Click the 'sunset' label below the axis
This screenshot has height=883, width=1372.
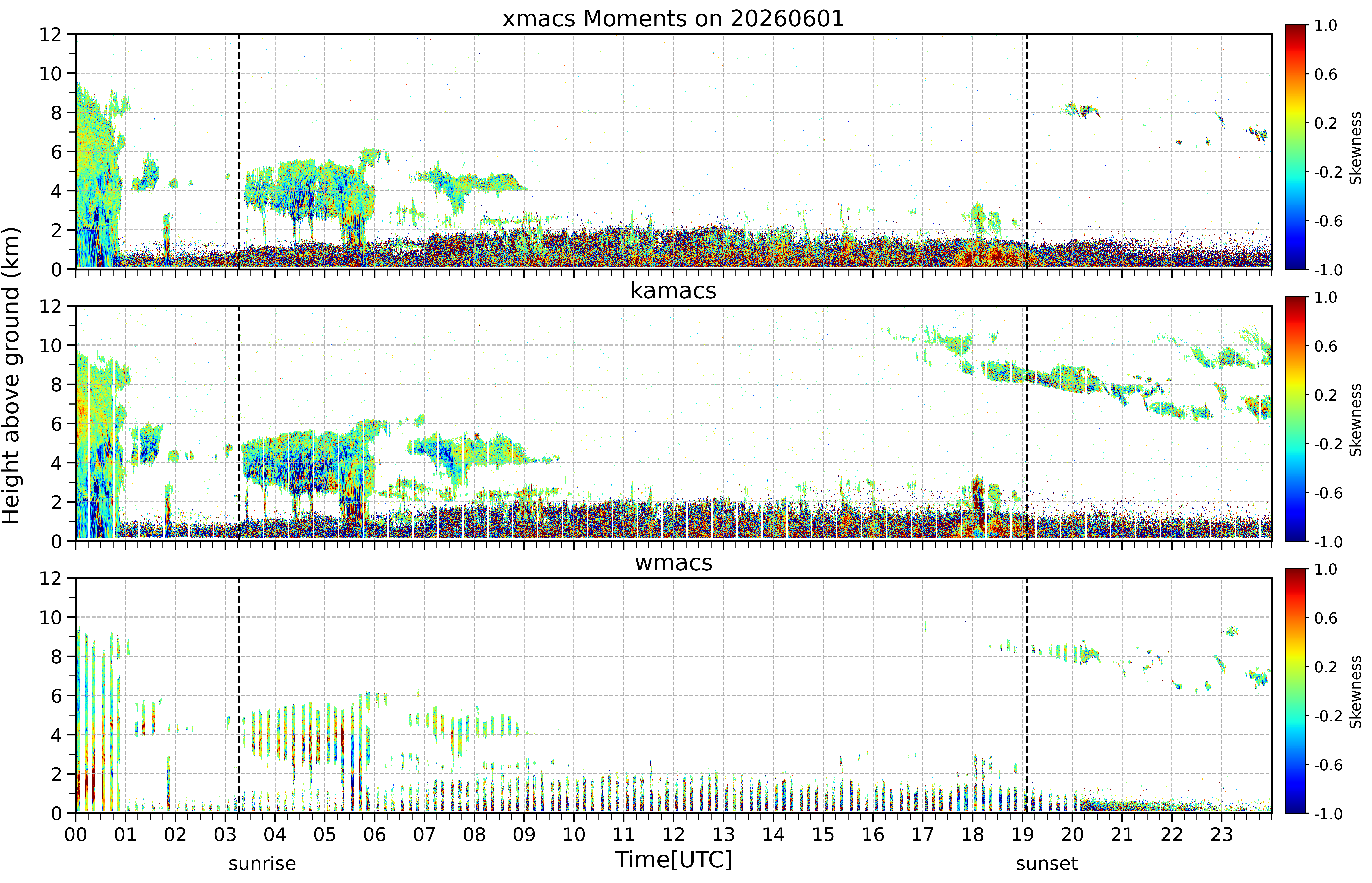[1047, 863]
